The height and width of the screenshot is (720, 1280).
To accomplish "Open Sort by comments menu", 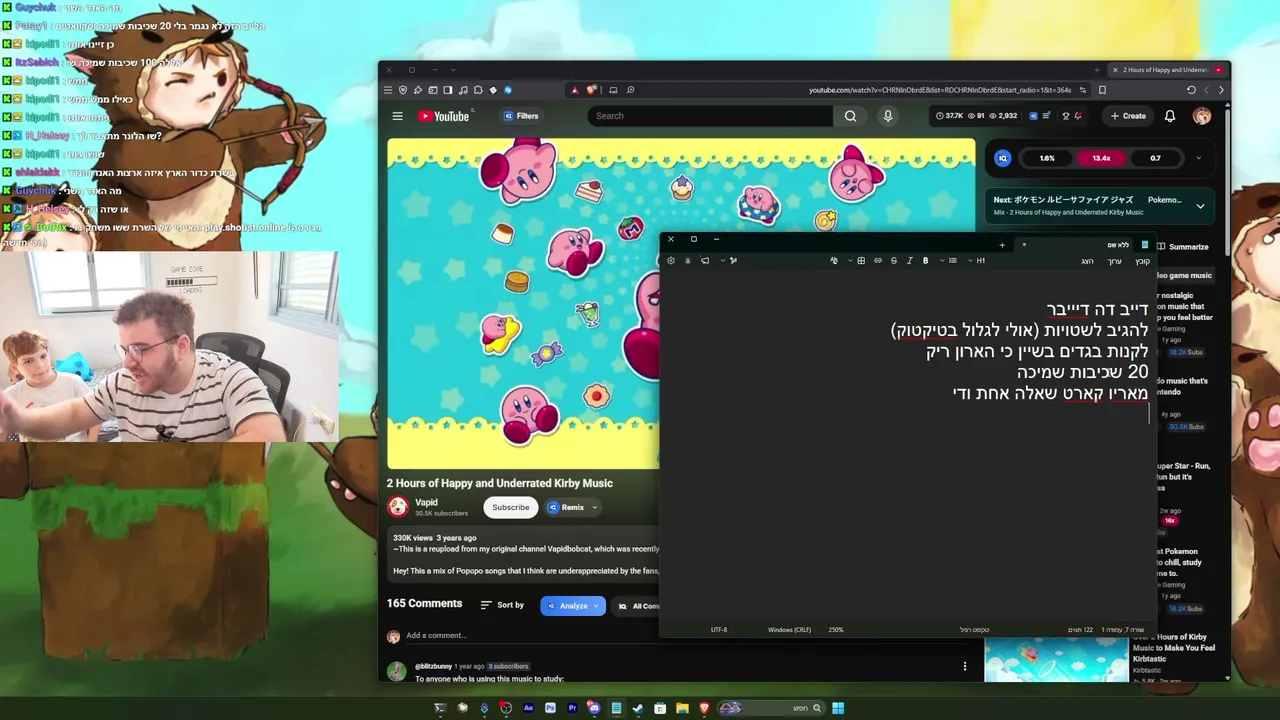I will [x=502, y=605].
